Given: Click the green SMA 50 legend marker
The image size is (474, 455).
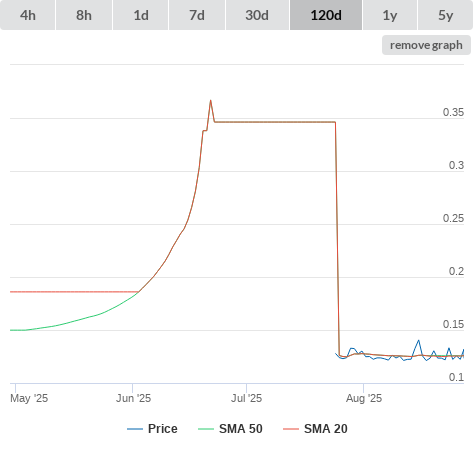Looking at the screenshot, I should click(x=206, y=429).
